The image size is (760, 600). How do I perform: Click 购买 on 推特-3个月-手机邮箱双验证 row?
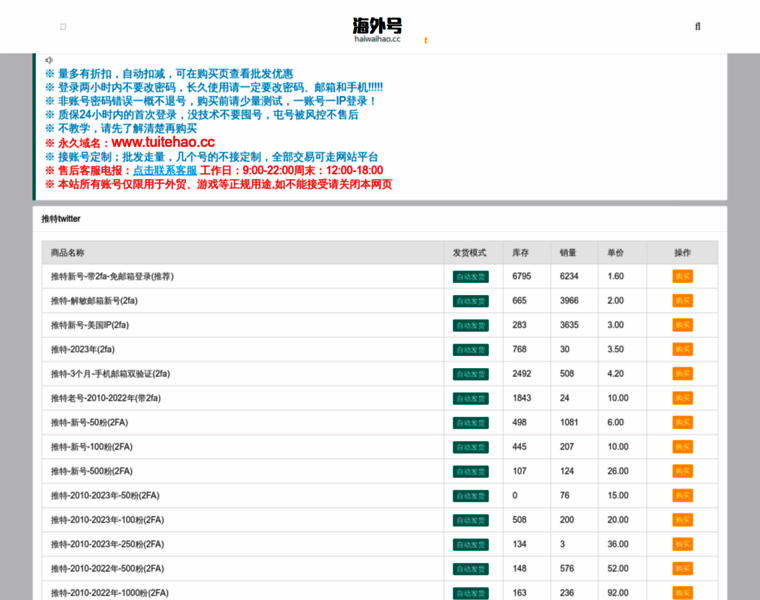coord(682,374)
